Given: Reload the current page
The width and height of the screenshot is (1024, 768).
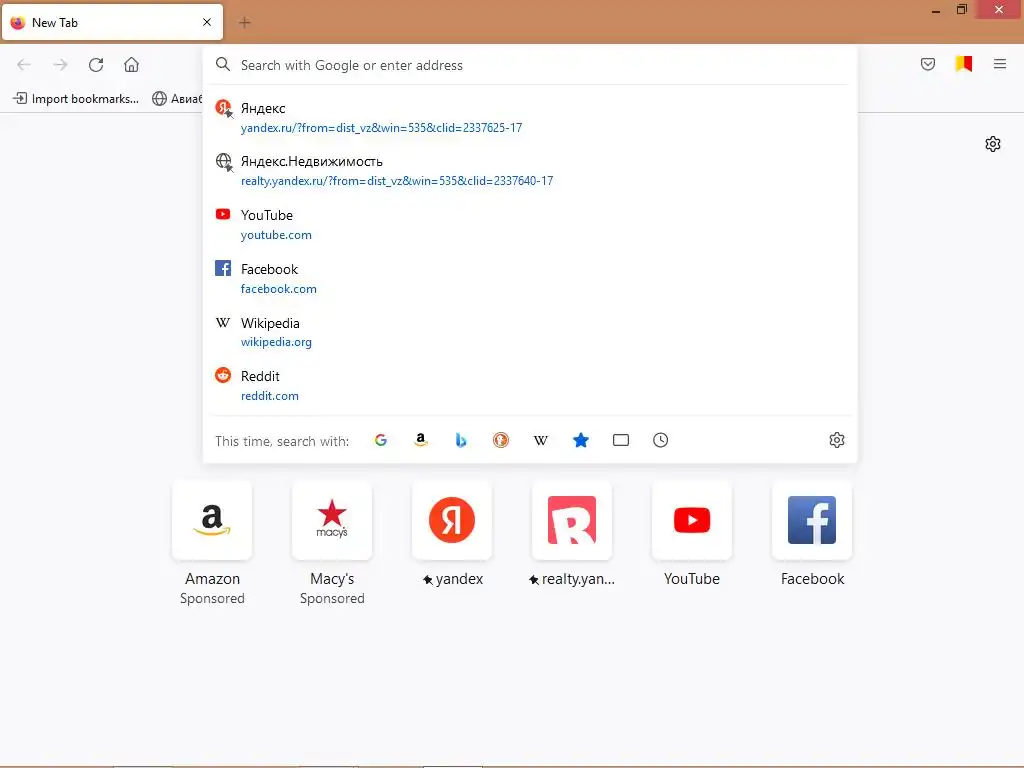Looking at the screenshot, I should click(96, 65).
